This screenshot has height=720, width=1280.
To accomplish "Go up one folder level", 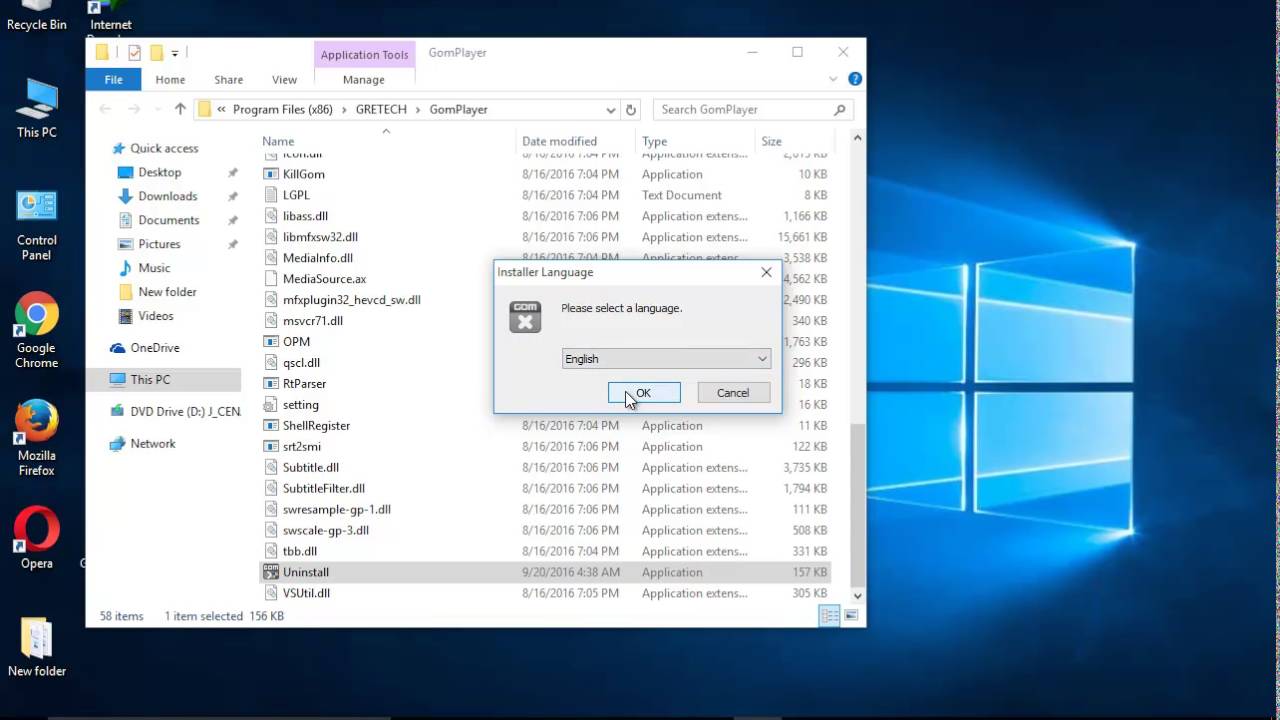I will [x=180, y=109].
